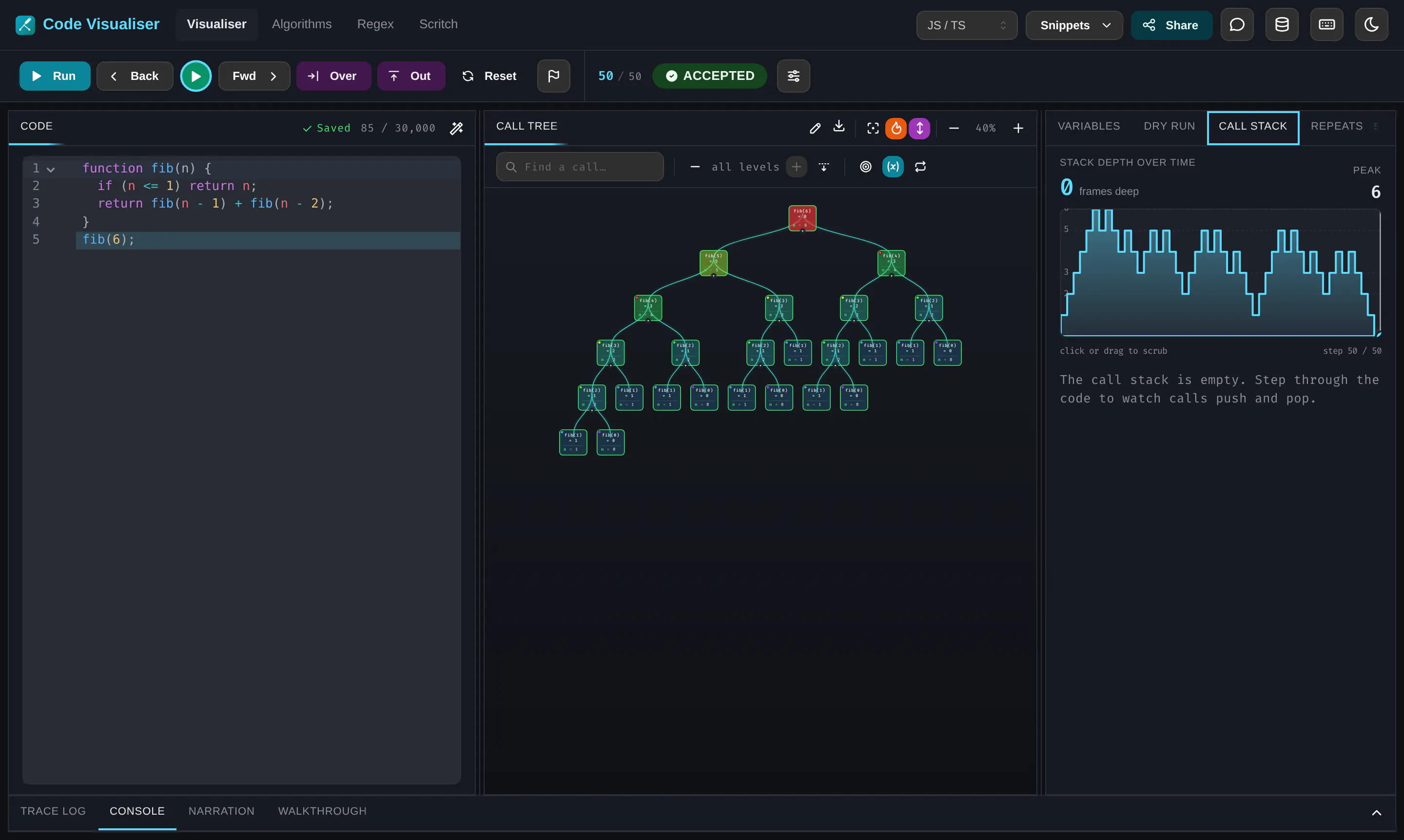
Task: Open the sliders settings icon beside ACCEPTED
Action: (794, 76)
